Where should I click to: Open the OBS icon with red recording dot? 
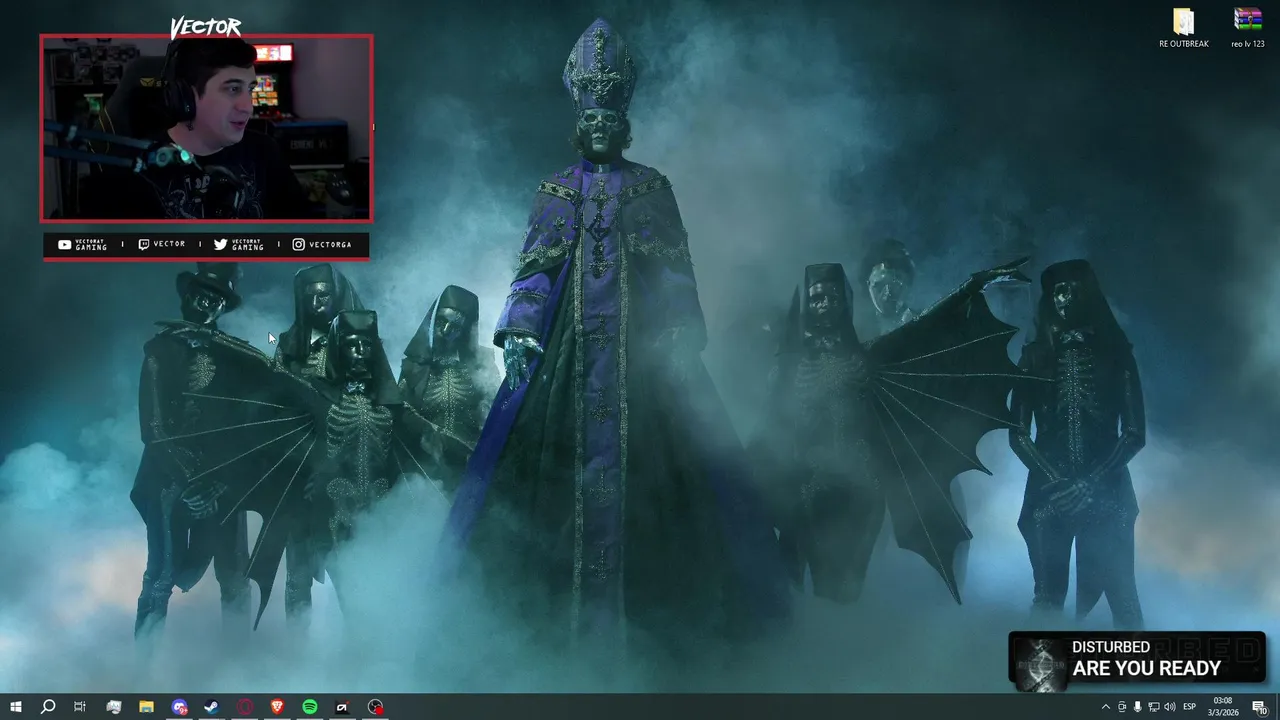click(x=375, y=707)
